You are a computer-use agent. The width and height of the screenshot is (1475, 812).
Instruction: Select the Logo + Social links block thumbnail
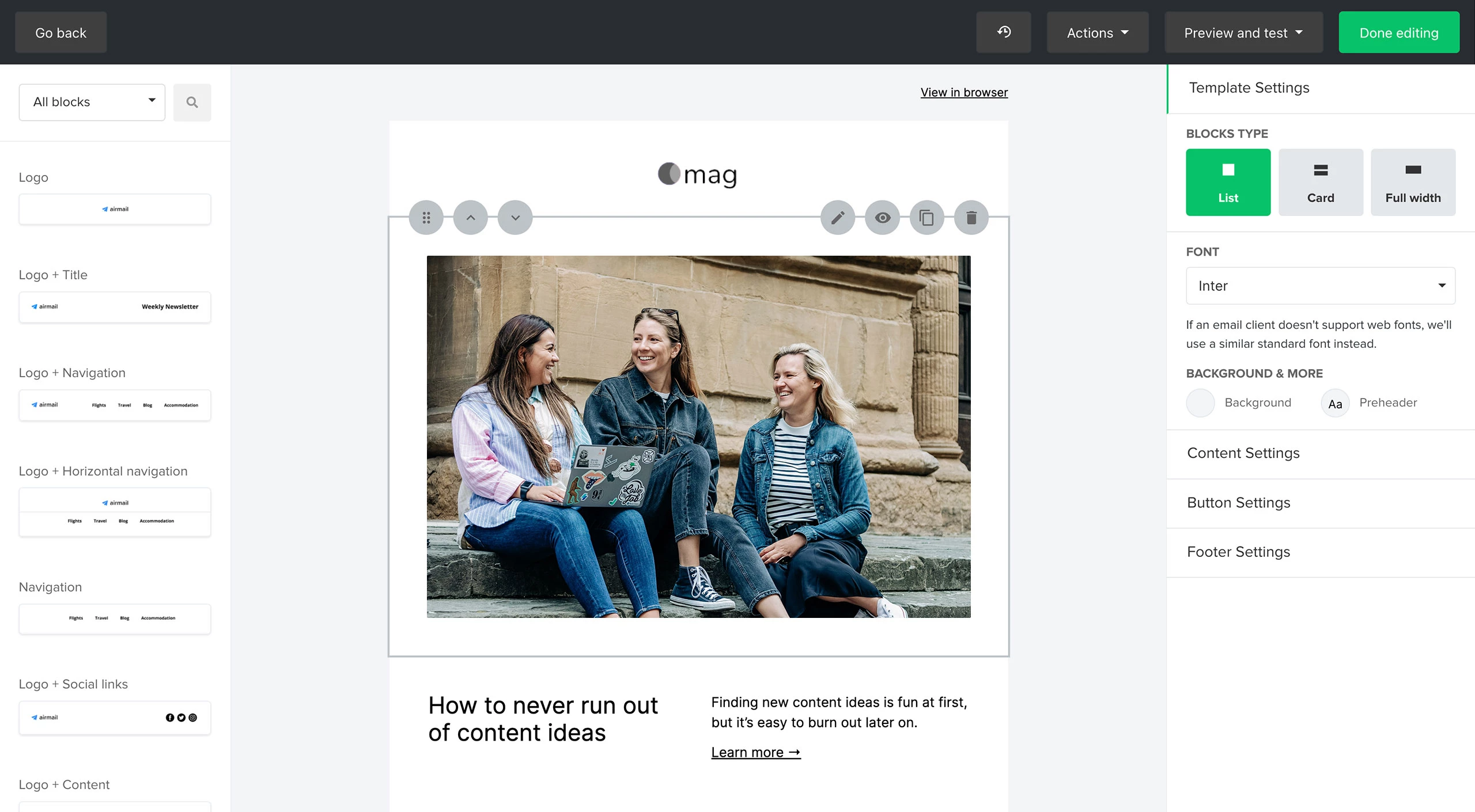[115, 718]
